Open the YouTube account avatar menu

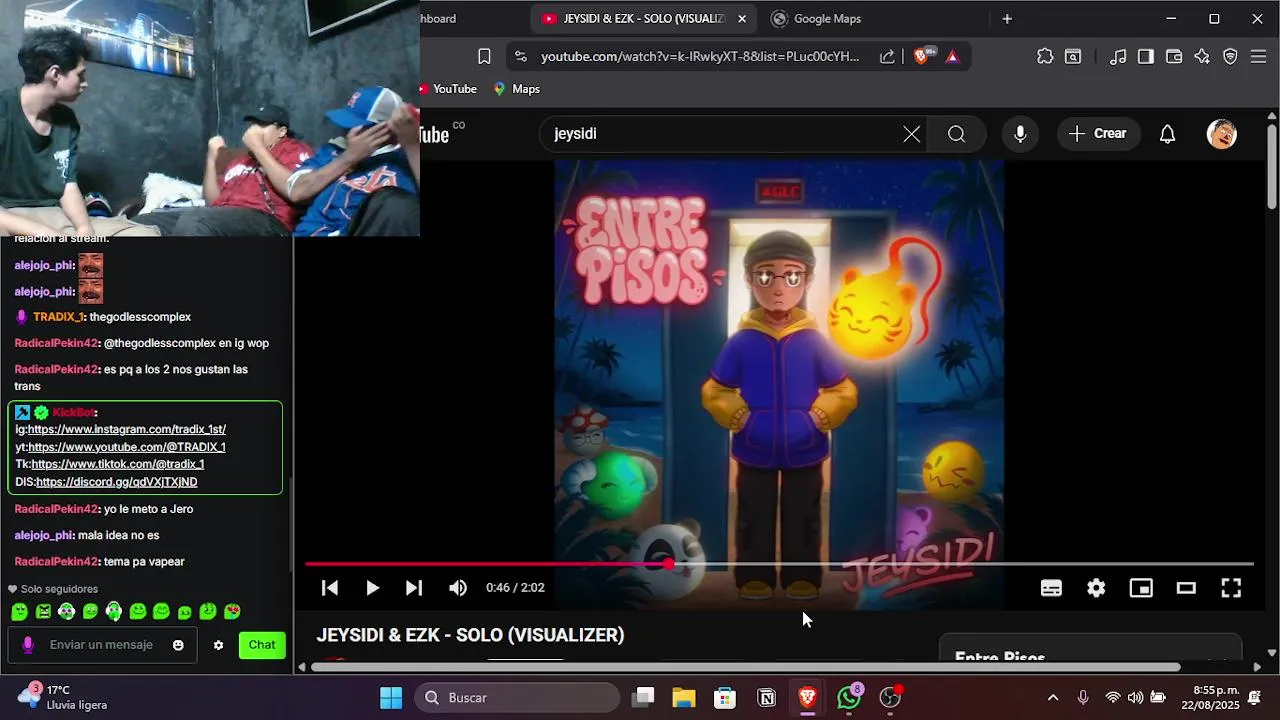pyautogui.click(x=1222, y=134)
